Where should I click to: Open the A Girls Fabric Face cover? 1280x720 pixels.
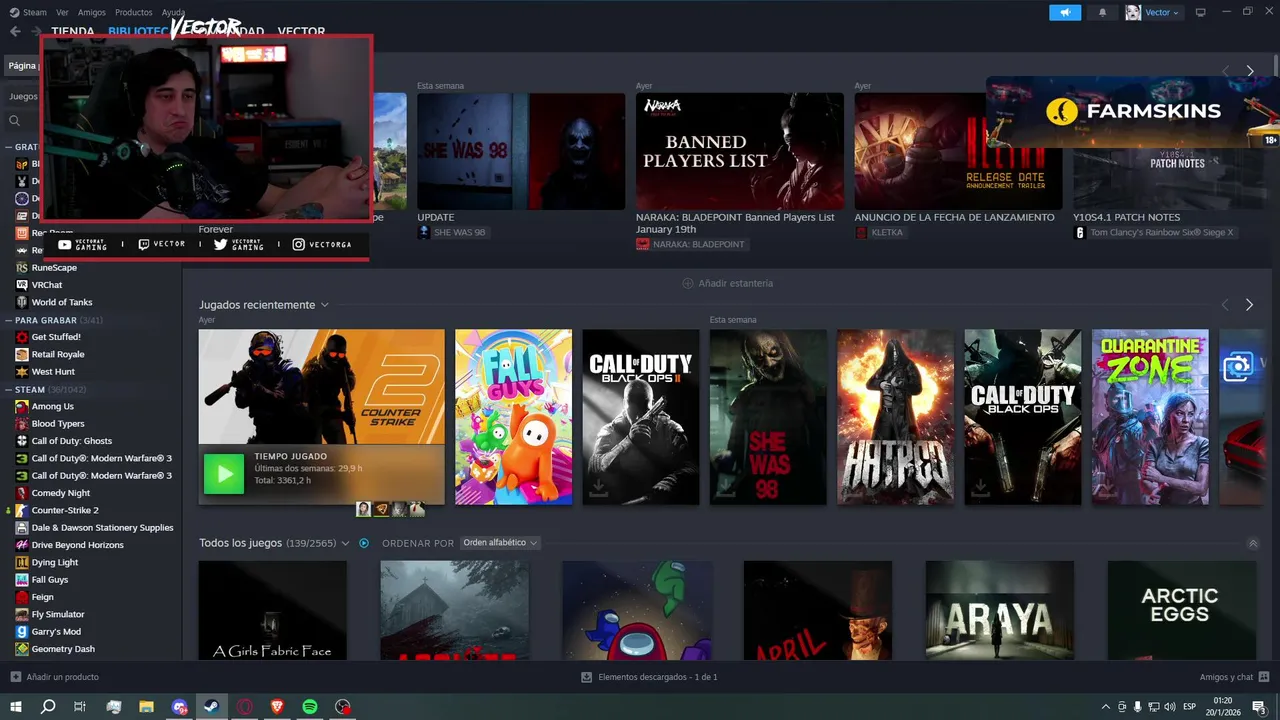pyautogui.click(x=273, y=610)
